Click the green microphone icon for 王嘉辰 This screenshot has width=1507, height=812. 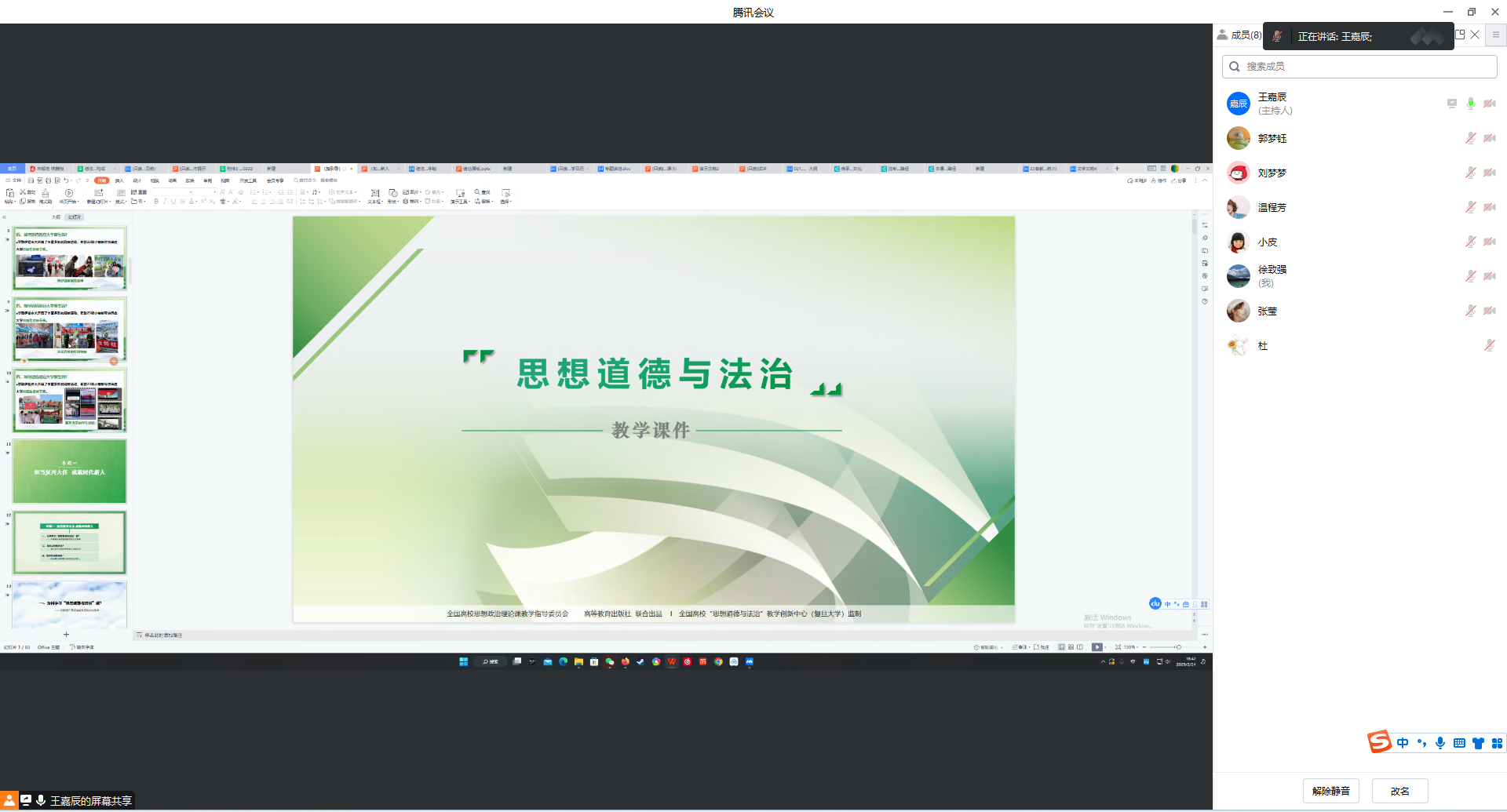pyautogui.click(x=1471, y=104)
